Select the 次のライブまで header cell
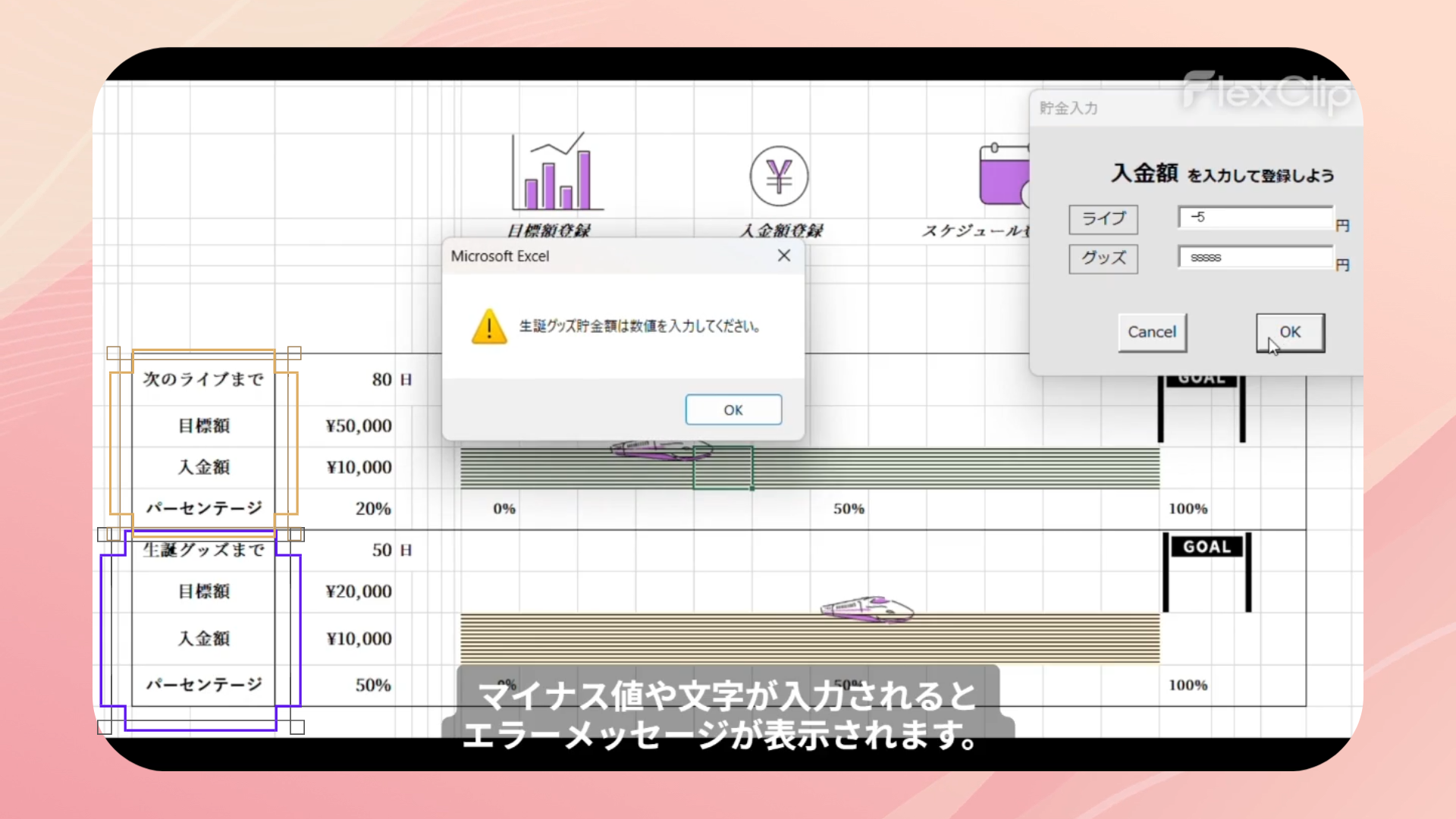 [x=203, y=379]
